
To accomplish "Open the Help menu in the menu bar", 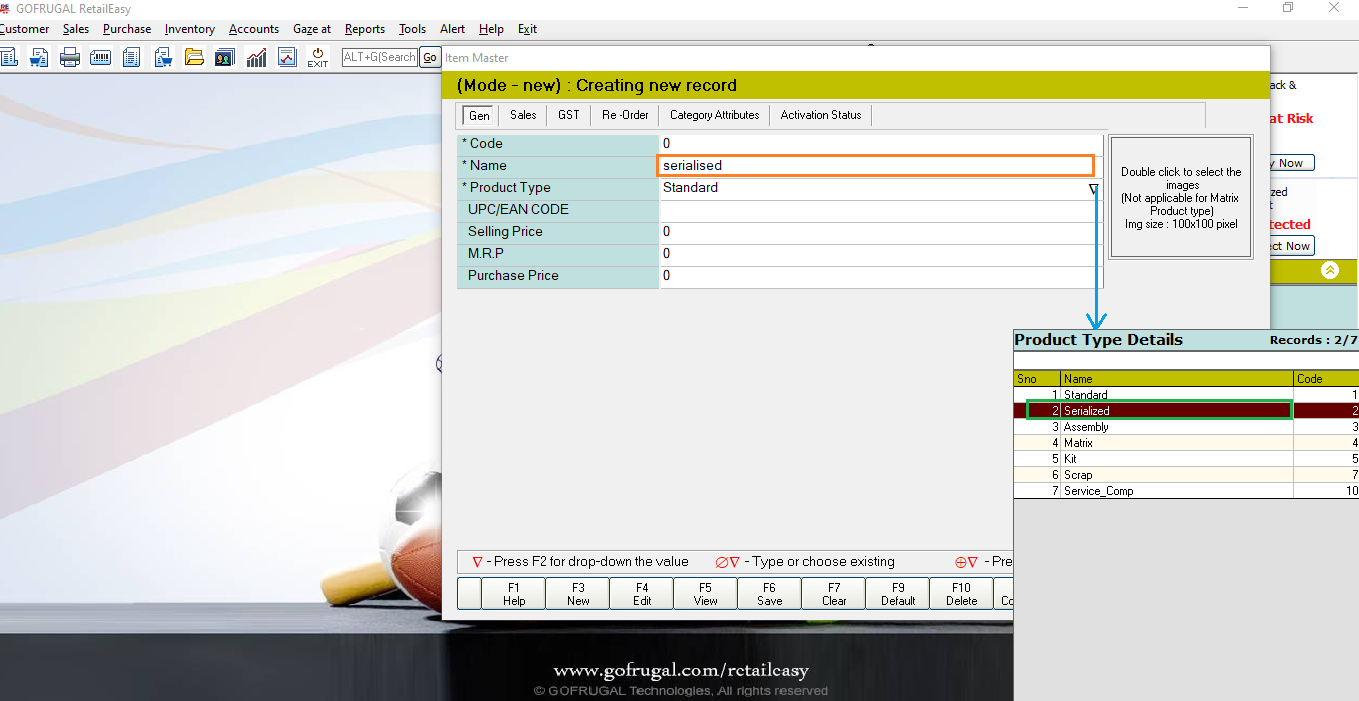I will pyautogui.click(x=491, y=29).
